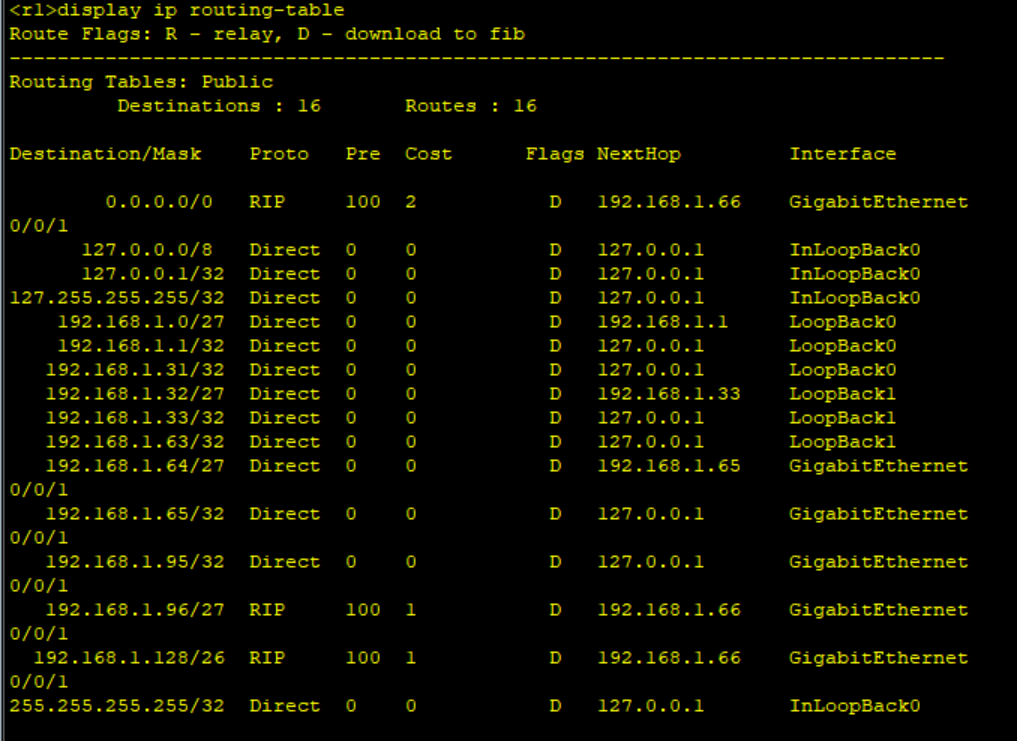
Task: Click cost value 2 in default route row
Action: [x=411, y=202]
